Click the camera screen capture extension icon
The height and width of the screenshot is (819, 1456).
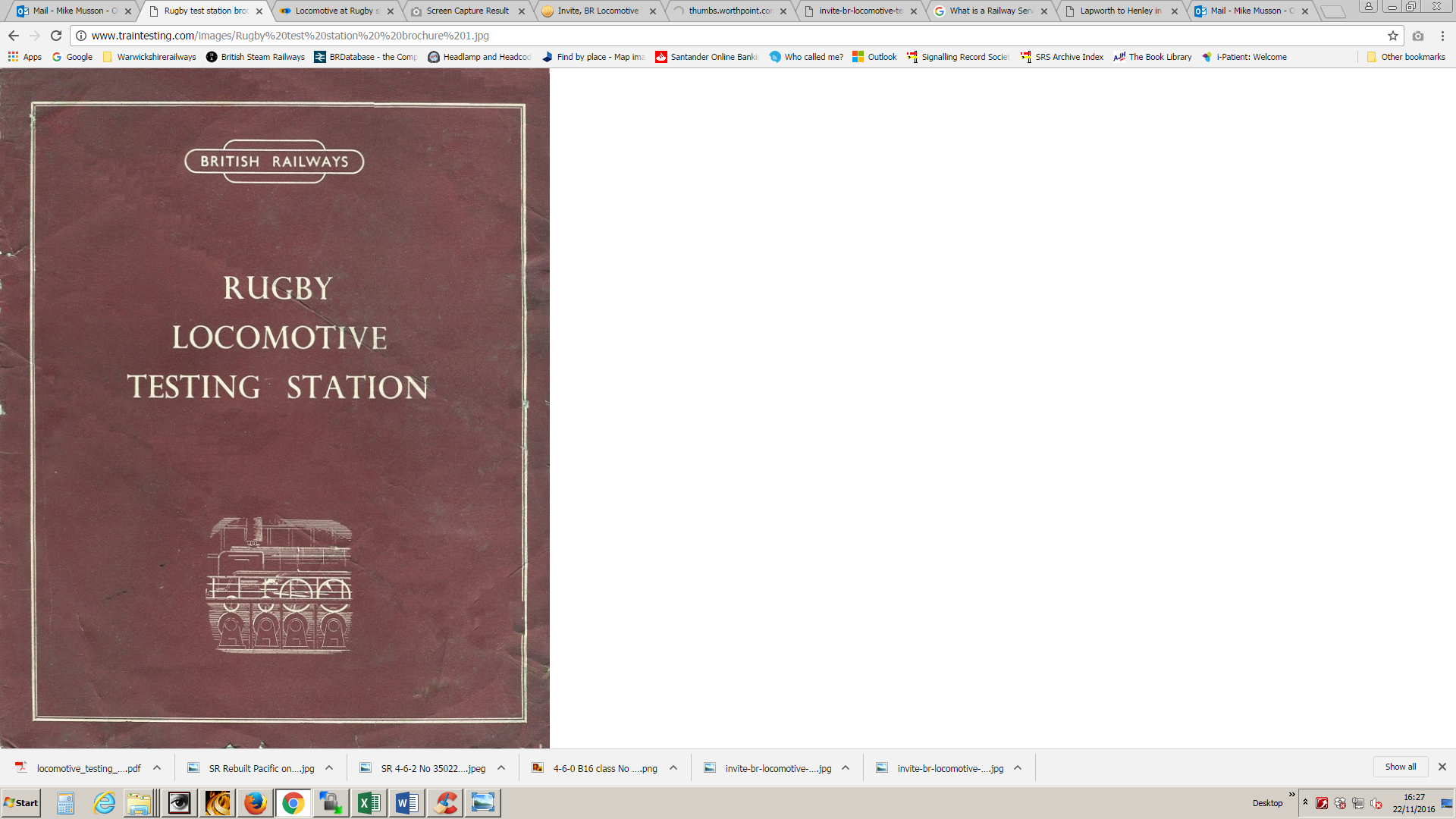(1417, 36)
